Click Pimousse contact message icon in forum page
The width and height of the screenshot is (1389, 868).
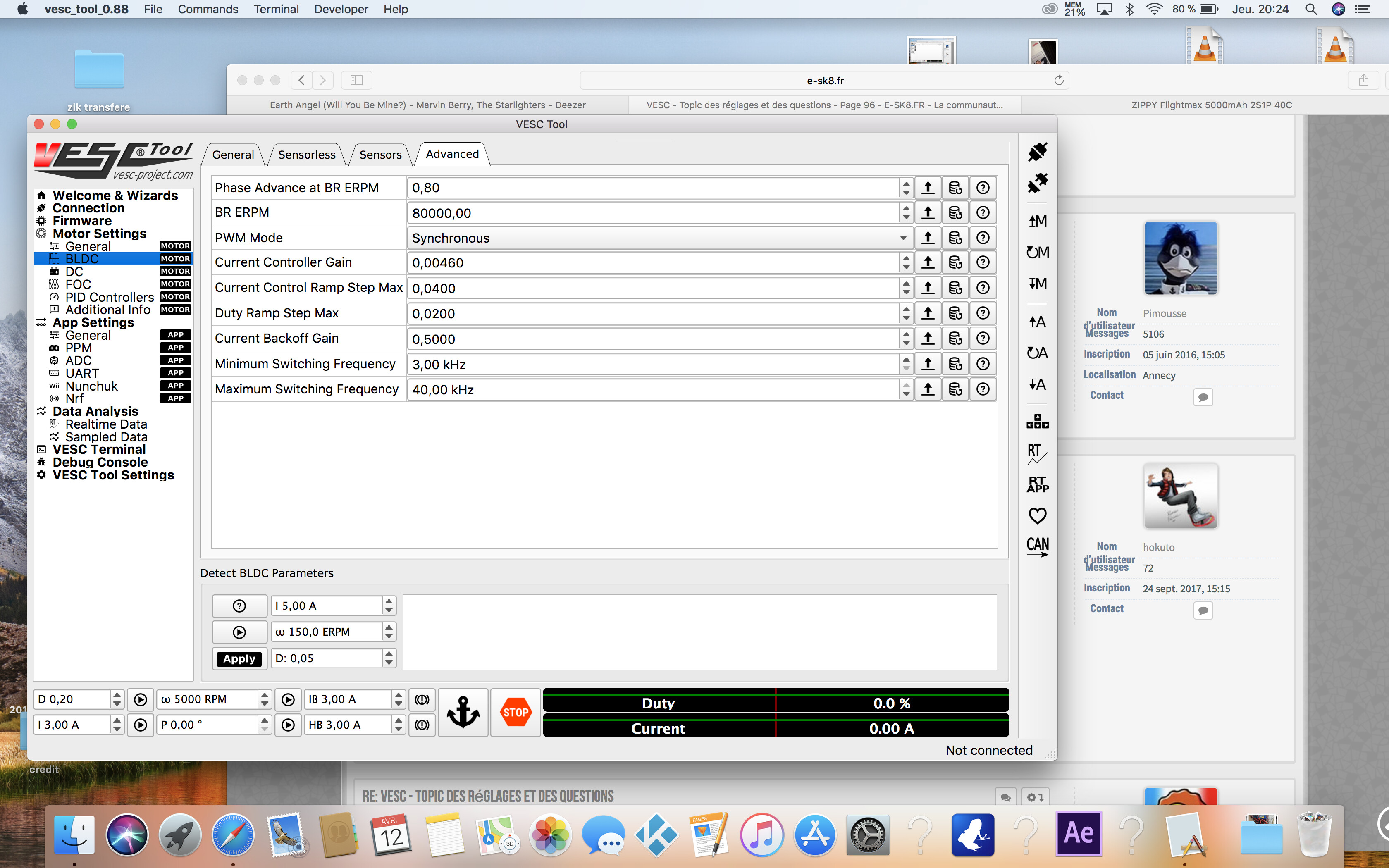[x=1203, y=397]
